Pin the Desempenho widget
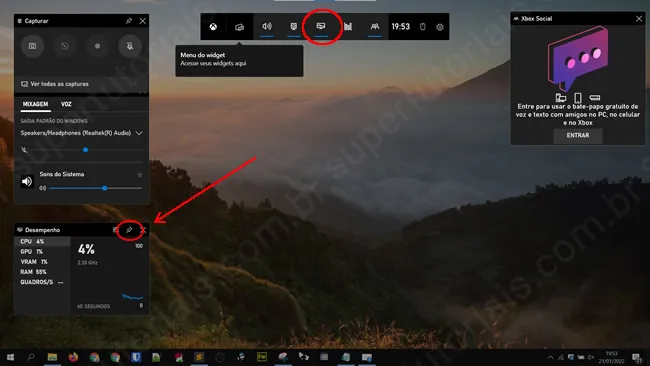Screen dimensions: 650x366 (129, 230)
